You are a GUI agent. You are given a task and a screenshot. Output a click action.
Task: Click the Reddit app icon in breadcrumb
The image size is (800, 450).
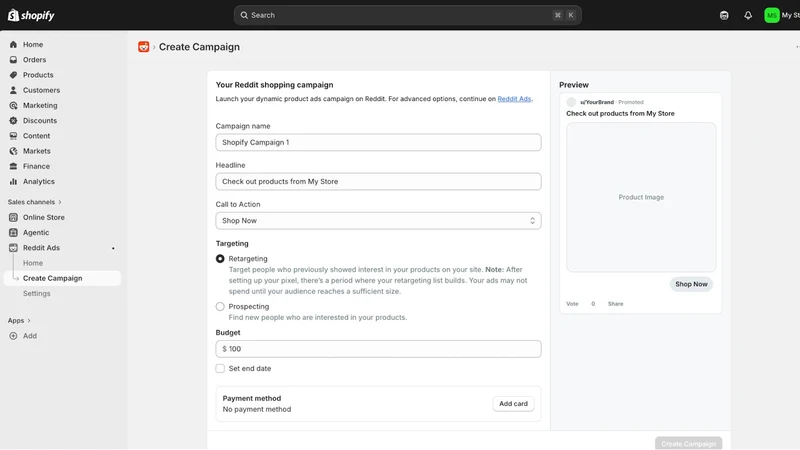pos(144,47)
